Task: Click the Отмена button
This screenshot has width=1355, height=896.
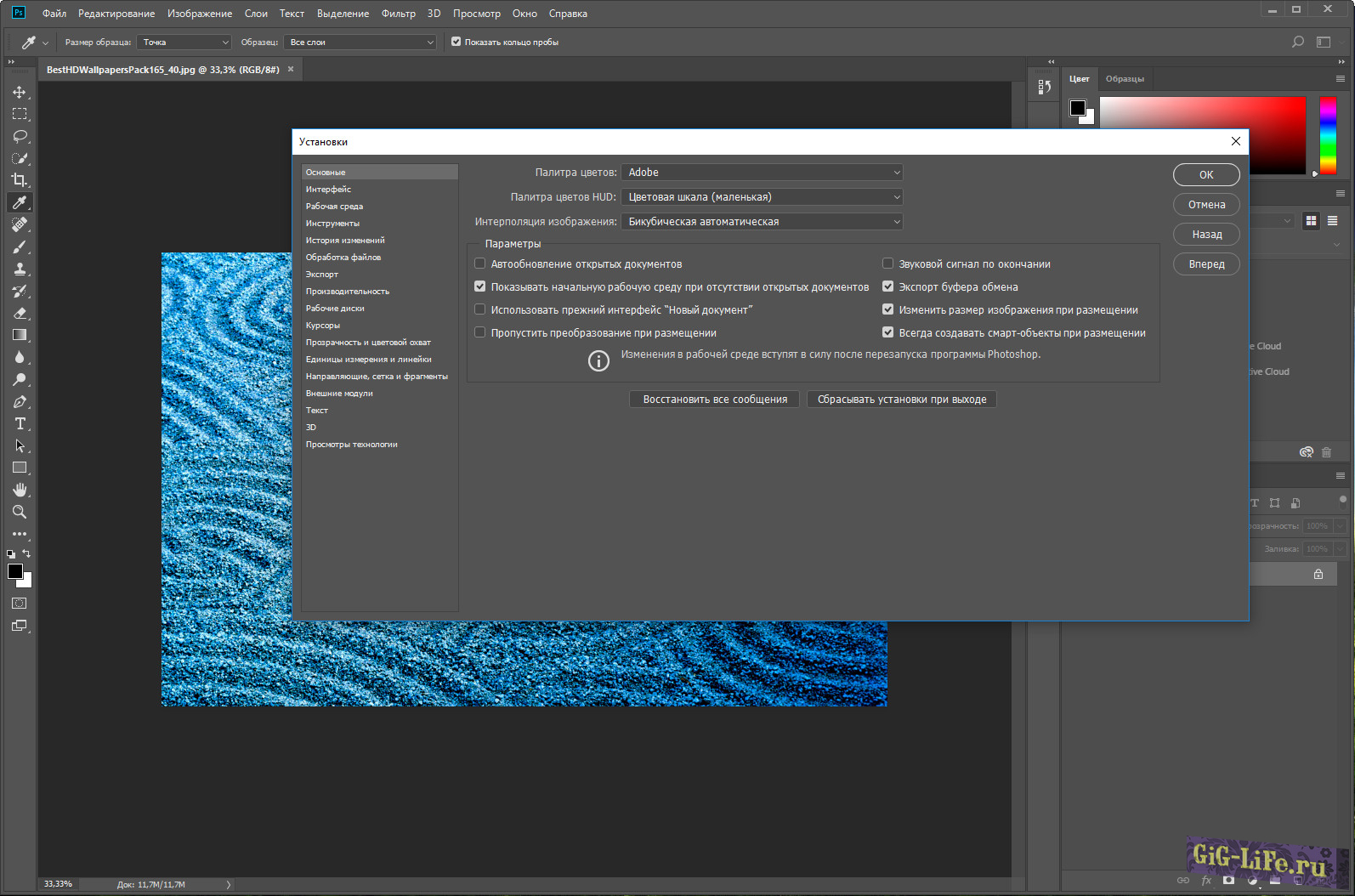Action: coord(1206,205)
